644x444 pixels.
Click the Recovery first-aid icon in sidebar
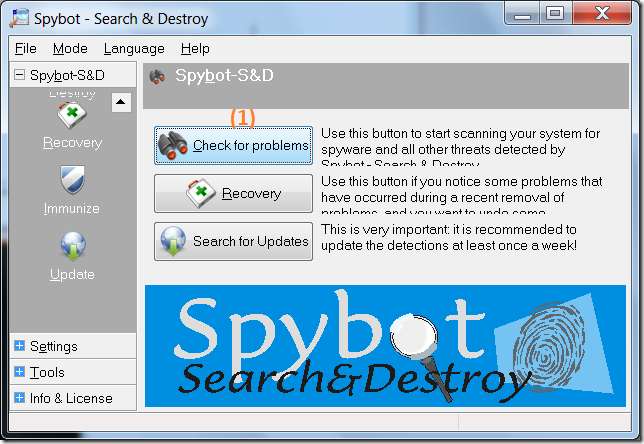pos(72,115)
